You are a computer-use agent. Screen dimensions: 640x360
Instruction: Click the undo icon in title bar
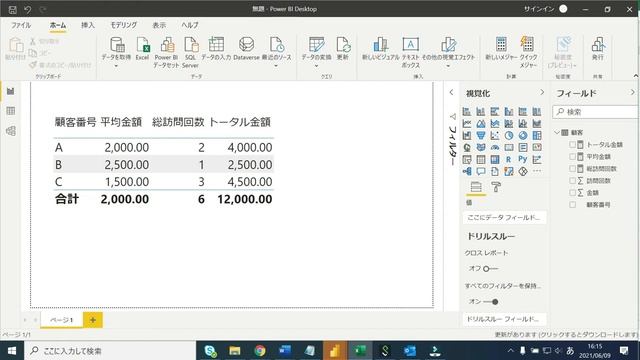click(x=27, y=9)
